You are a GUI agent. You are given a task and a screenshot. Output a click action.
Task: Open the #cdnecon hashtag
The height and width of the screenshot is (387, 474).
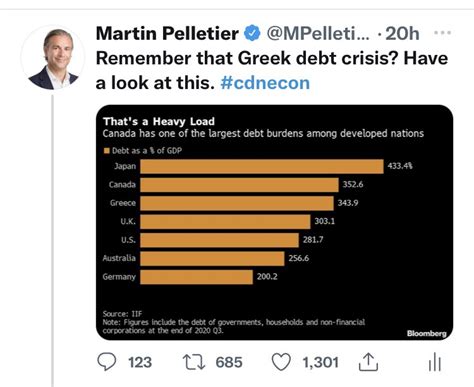click(265, 83)
